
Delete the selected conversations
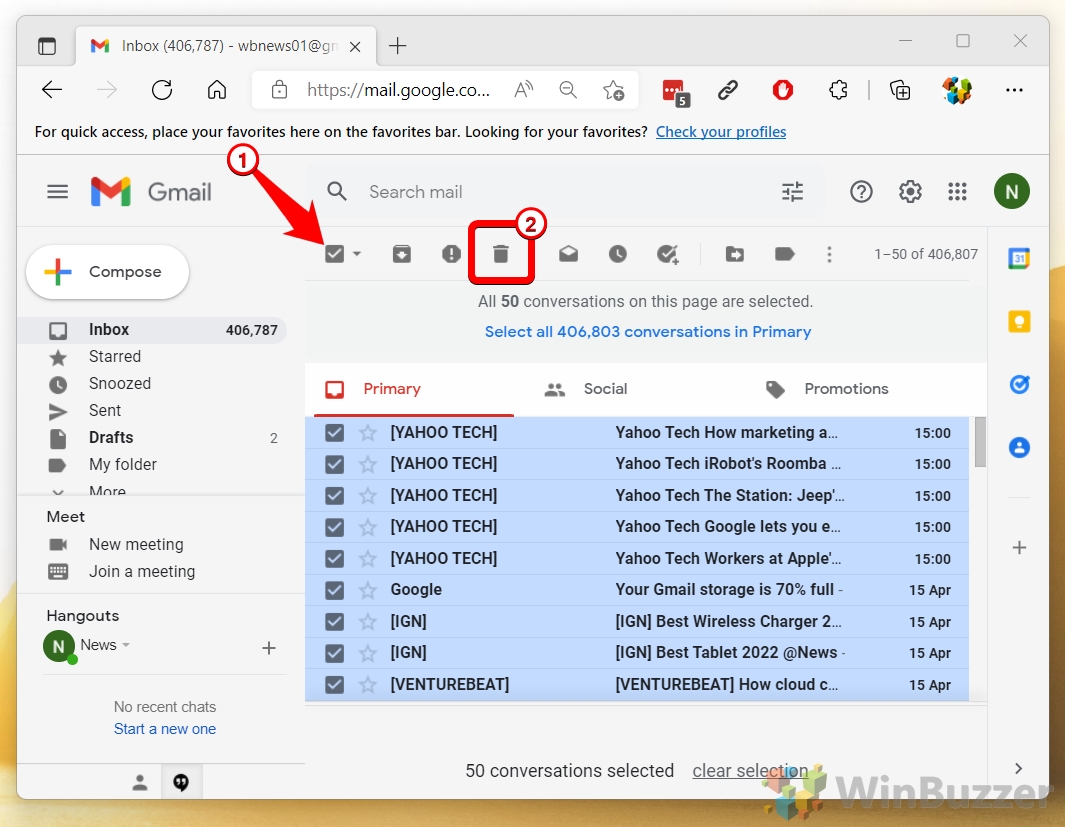[500, 254]
